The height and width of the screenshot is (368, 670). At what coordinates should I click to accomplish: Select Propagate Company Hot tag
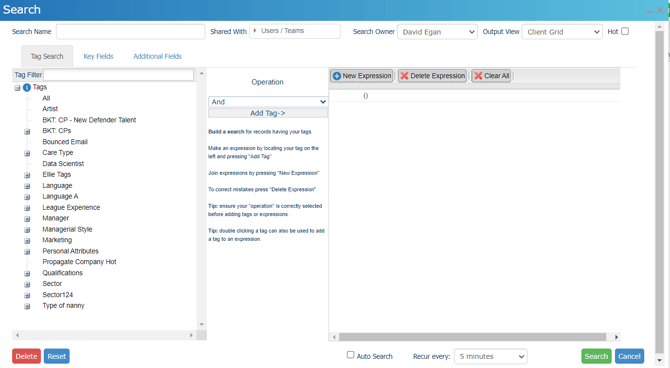pos(79,262)
